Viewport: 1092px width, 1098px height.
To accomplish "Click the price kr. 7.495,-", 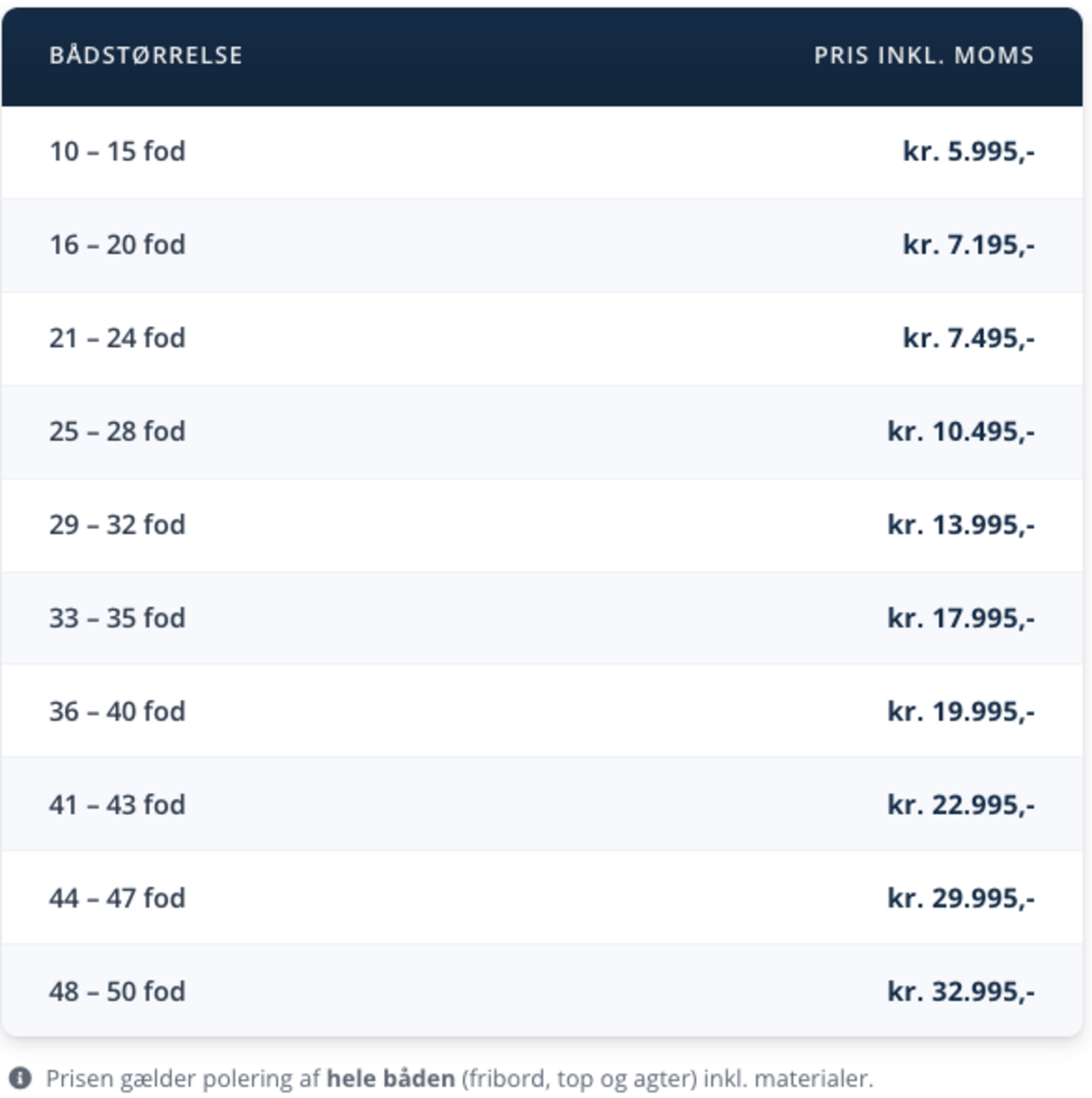I will pyautogui.click(x=968, y=339).
